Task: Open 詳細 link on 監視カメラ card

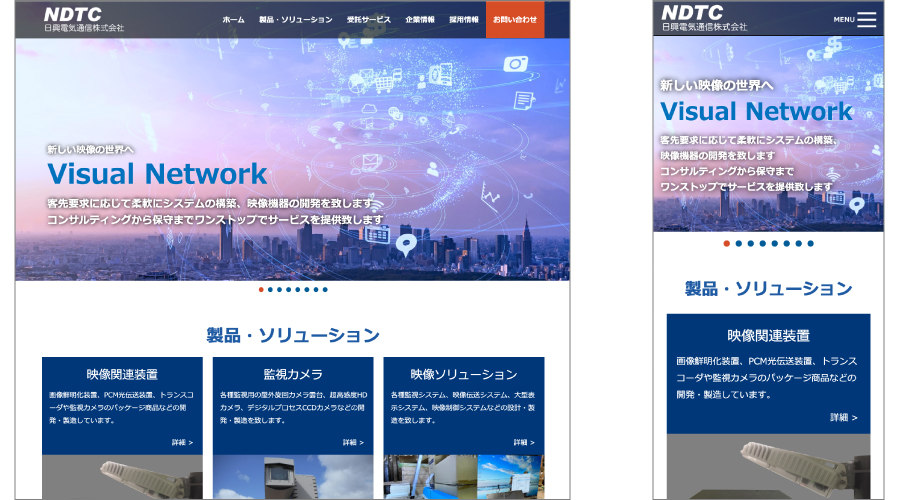Action: pyautogui.click(x=354, y=443)
